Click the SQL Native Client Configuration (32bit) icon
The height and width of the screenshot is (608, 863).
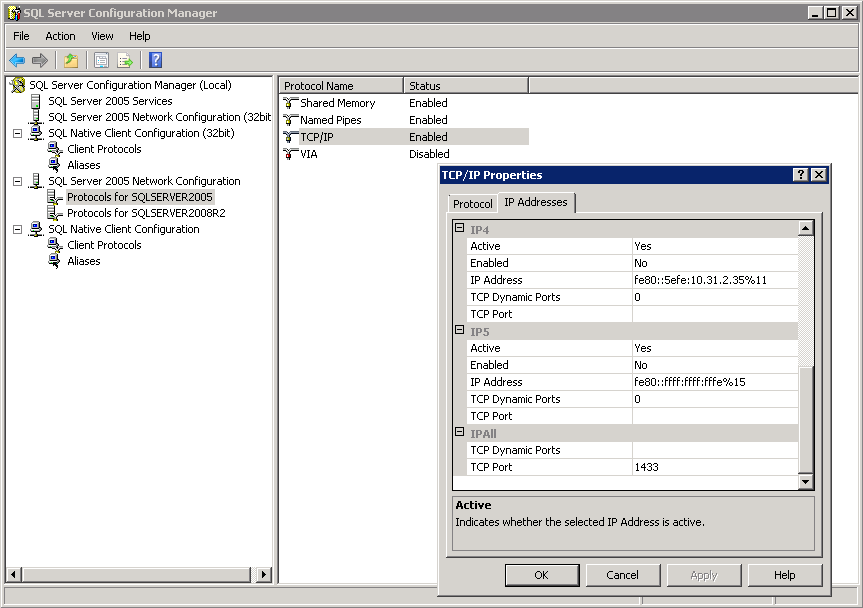(36, 133)
